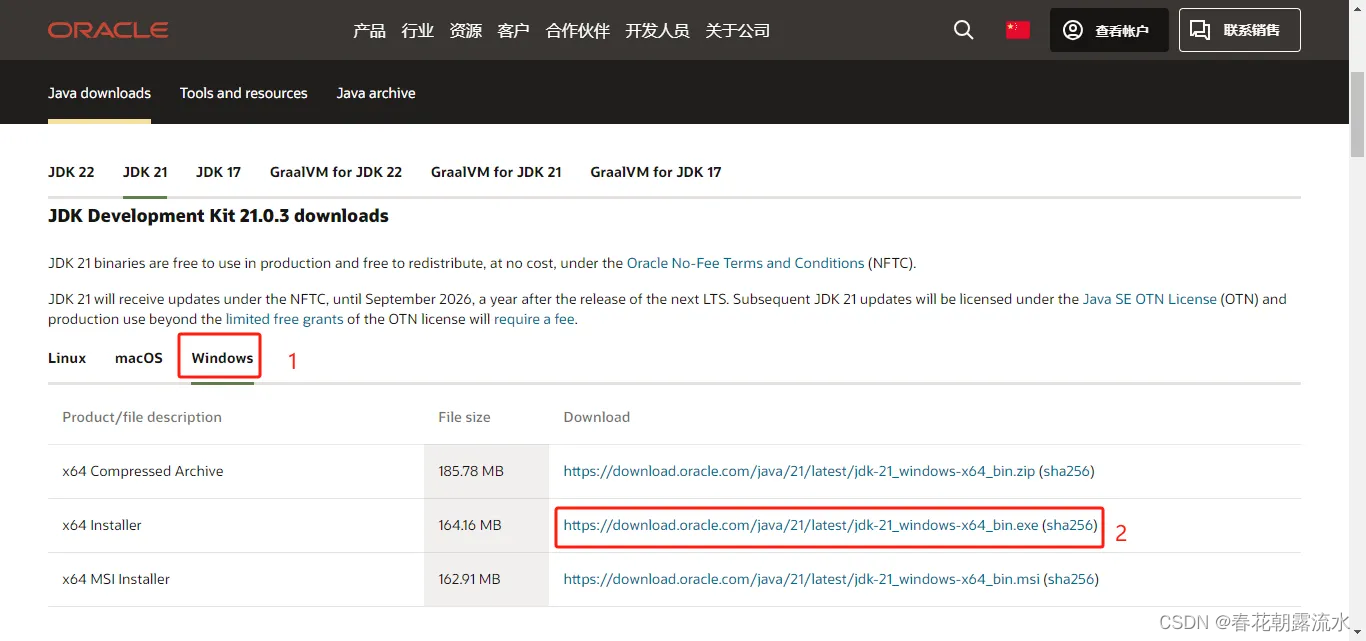The width and height of the screenshot is (1366, 641).
Task: Click the 联系销售 contact sales button
Action: (1240, 30)
